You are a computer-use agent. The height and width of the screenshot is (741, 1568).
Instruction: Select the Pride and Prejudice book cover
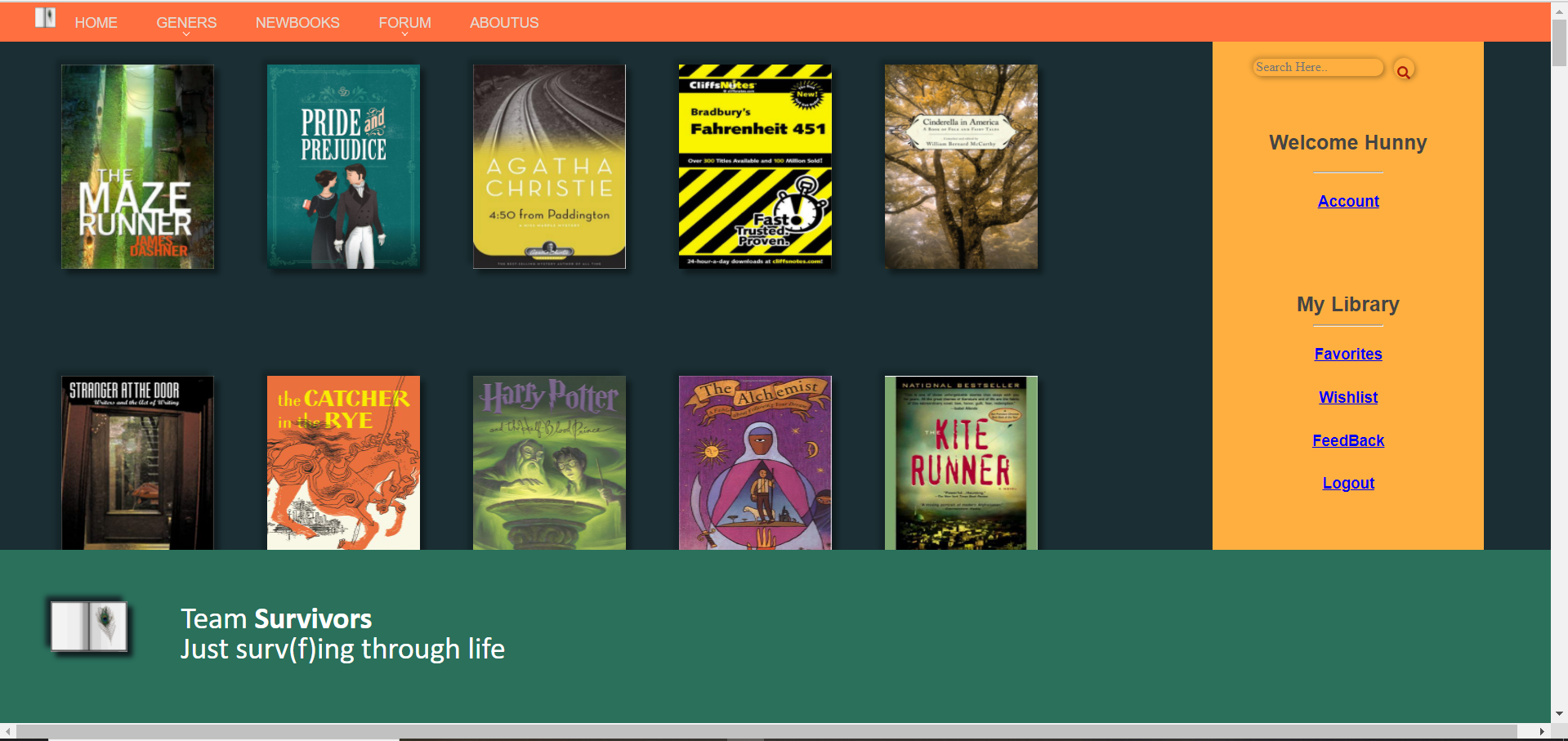point(342,167)
